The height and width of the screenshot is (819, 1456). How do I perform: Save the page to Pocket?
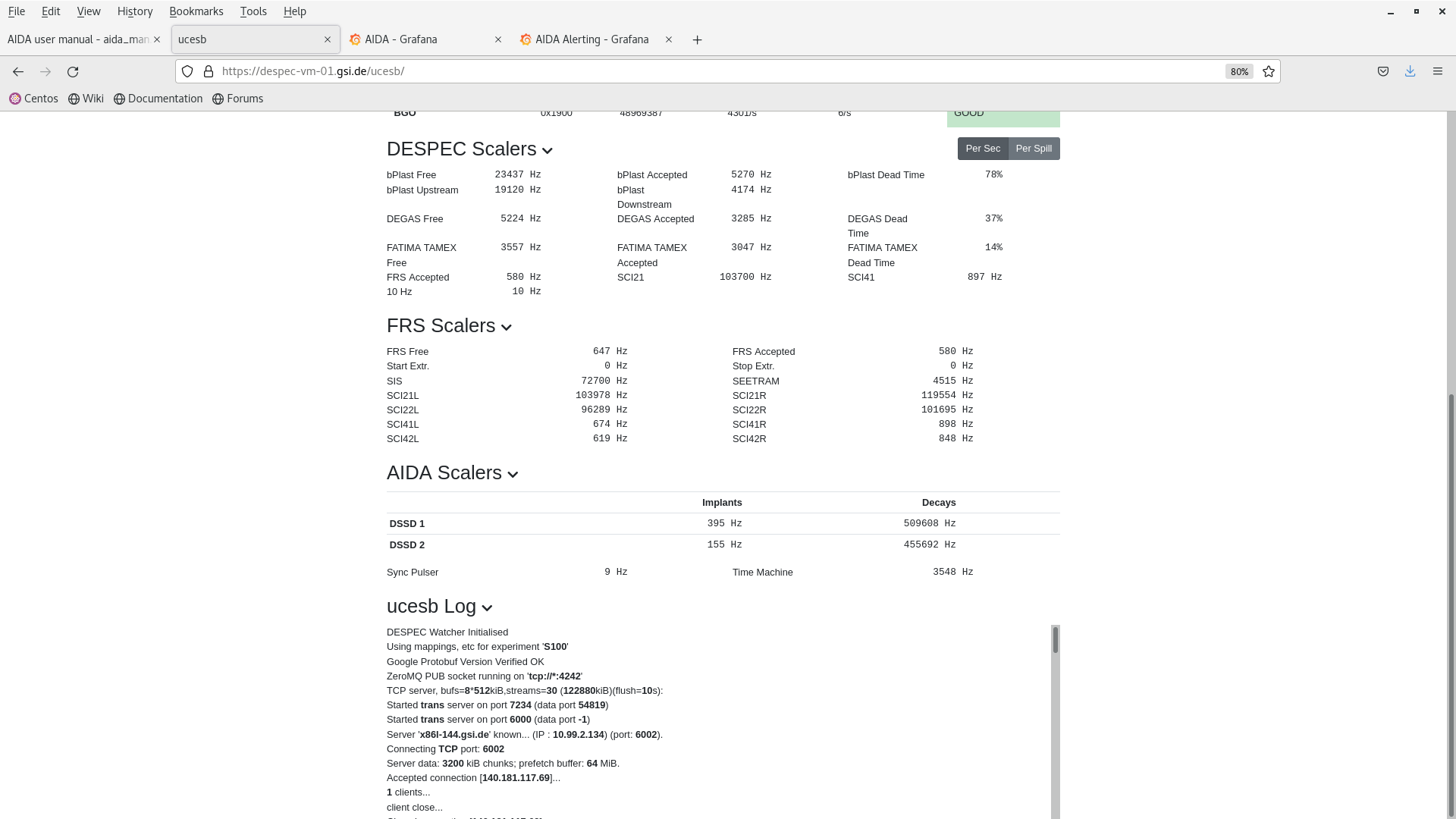click(1382, 71)
